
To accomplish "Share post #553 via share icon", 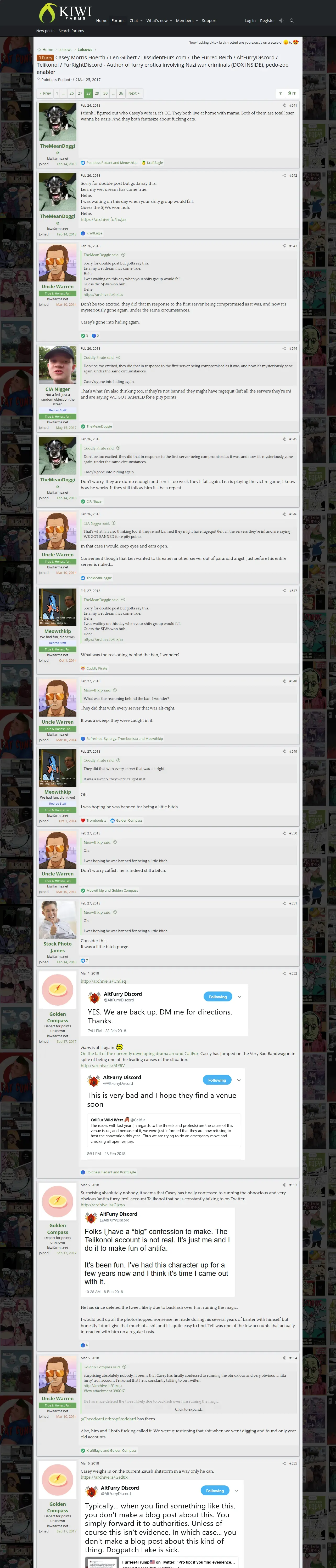I will coord(284,1185).
